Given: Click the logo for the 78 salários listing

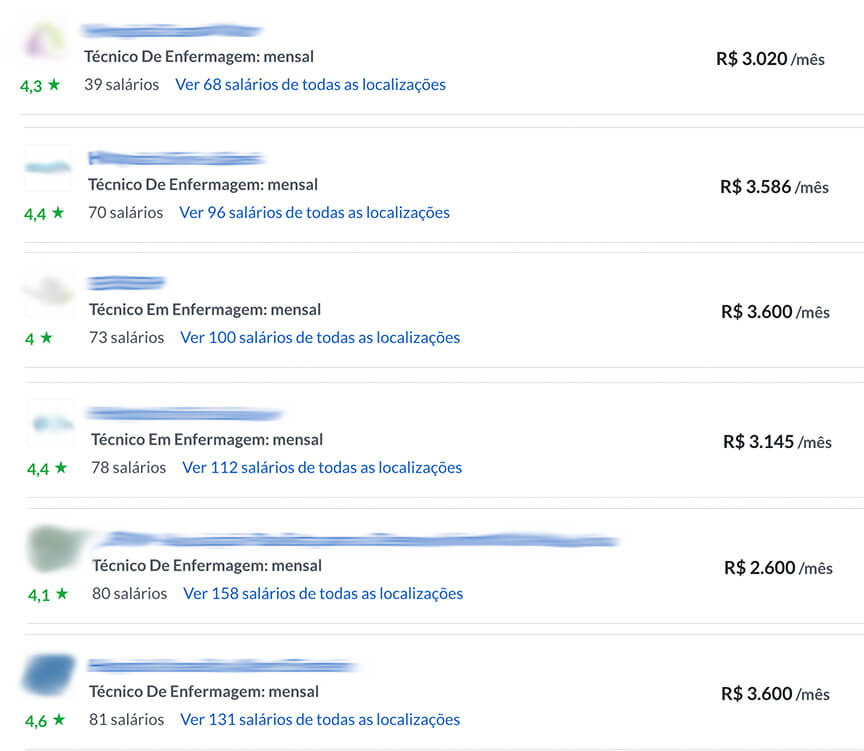Looking at the screenshot, I should [x=51, y=423].
